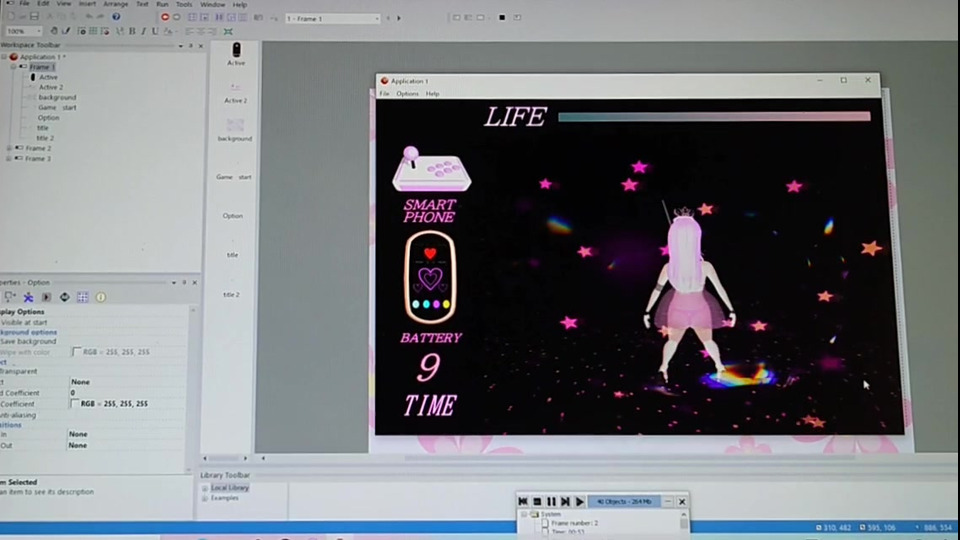The image size is (960, 540).
Task: Click the arcade joystick image in game
Action: click(432, 169)
